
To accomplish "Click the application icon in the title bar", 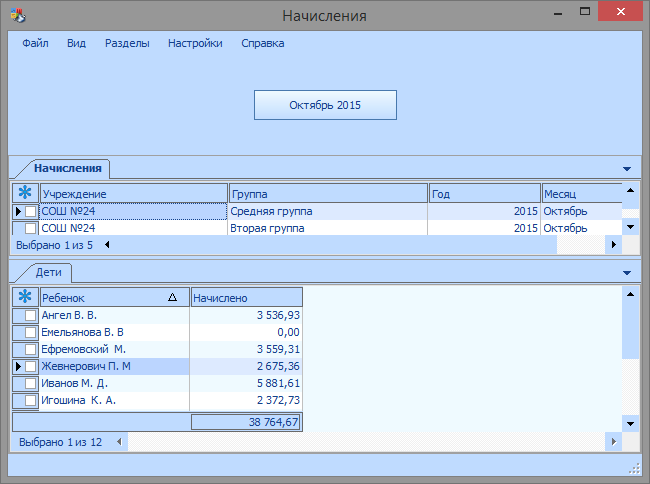I will coord(18,15).
